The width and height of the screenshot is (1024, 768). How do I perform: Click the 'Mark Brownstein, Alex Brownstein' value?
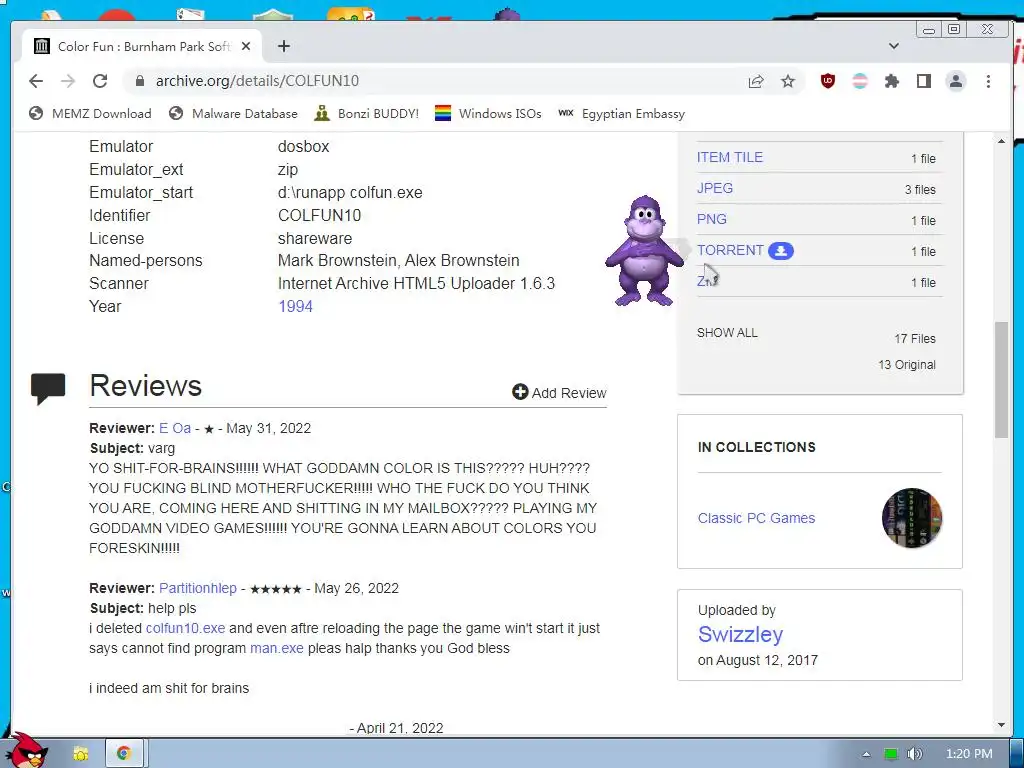398,261
